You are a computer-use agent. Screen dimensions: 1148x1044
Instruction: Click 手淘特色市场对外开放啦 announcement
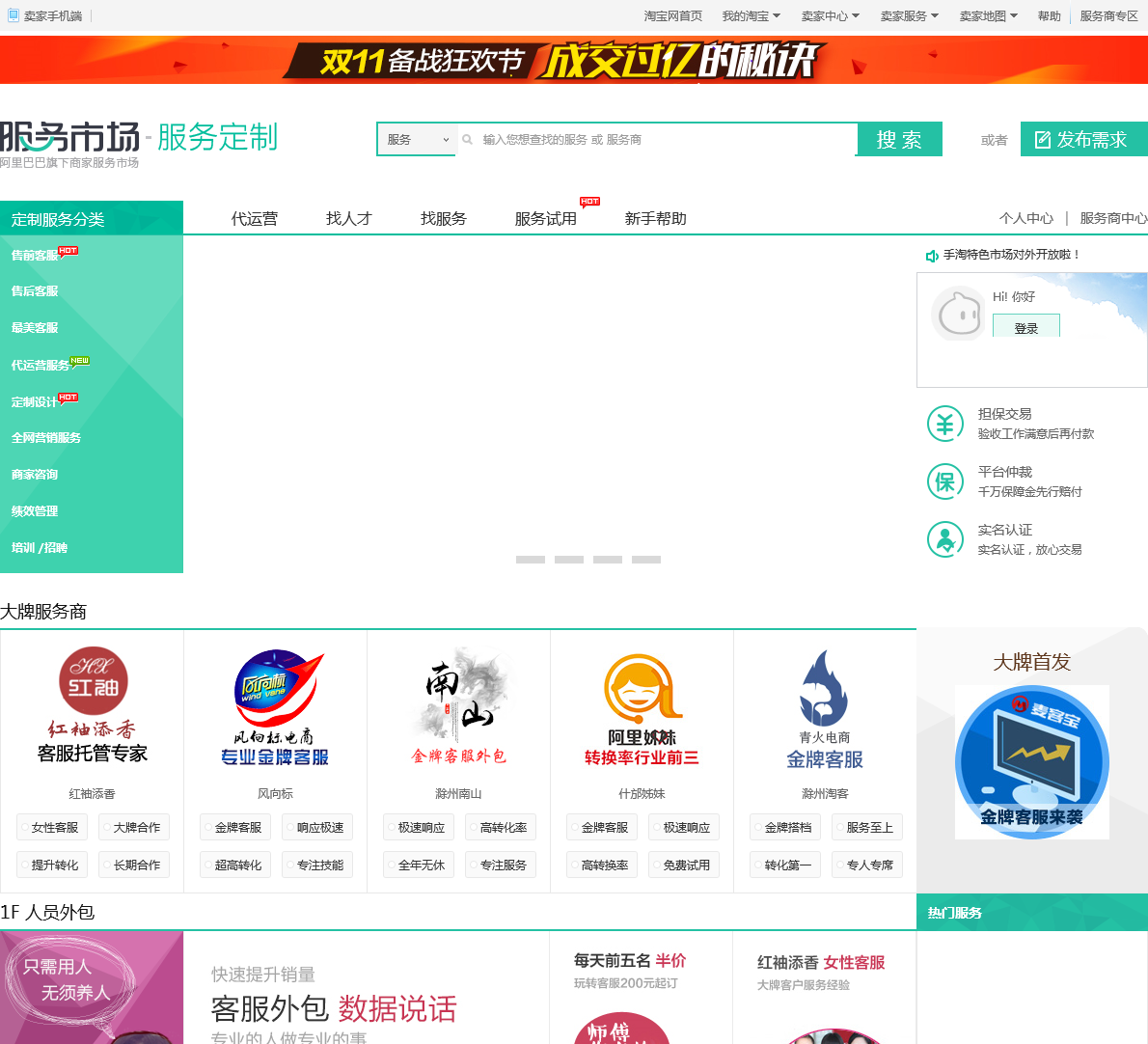click(x=1011, y=255)
